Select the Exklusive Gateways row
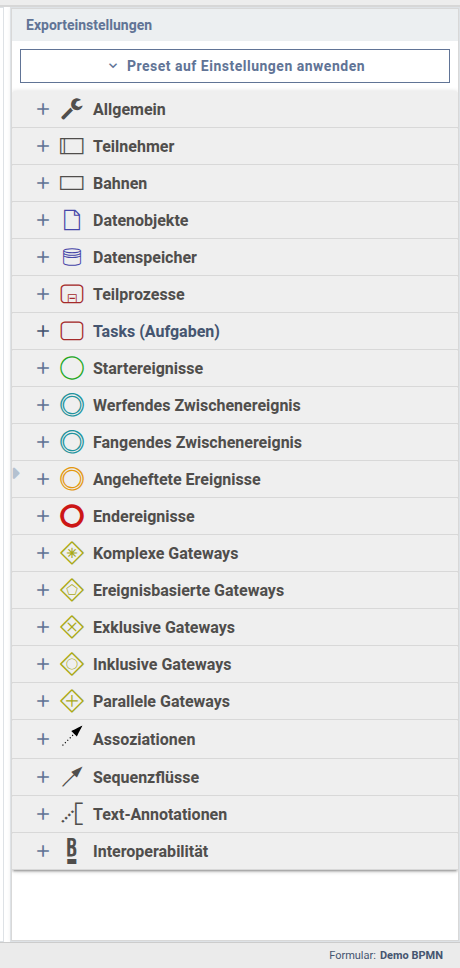 [235, 627]
